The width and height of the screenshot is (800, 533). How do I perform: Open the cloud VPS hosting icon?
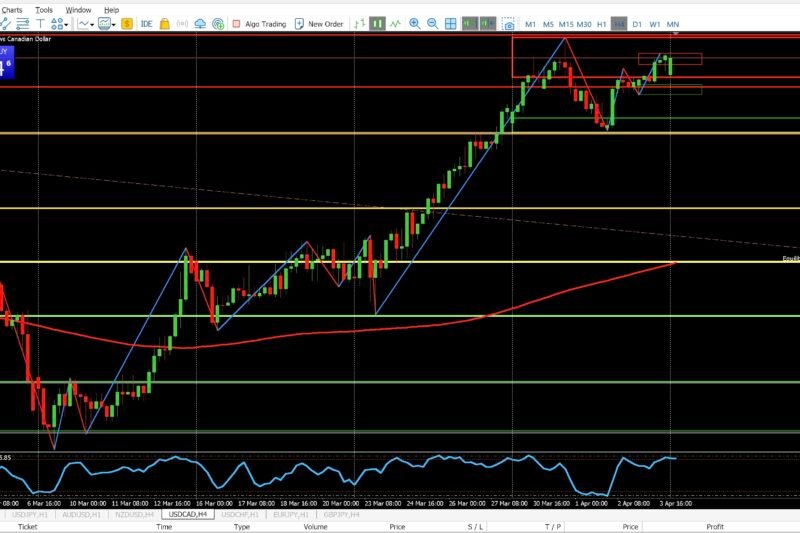pyautogui.click(x=201, y=23)
